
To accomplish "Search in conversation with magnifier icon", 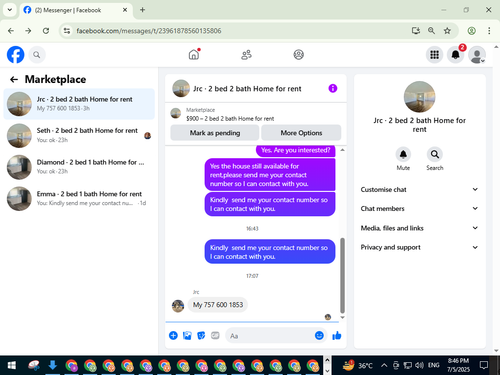I will [435, 154].
